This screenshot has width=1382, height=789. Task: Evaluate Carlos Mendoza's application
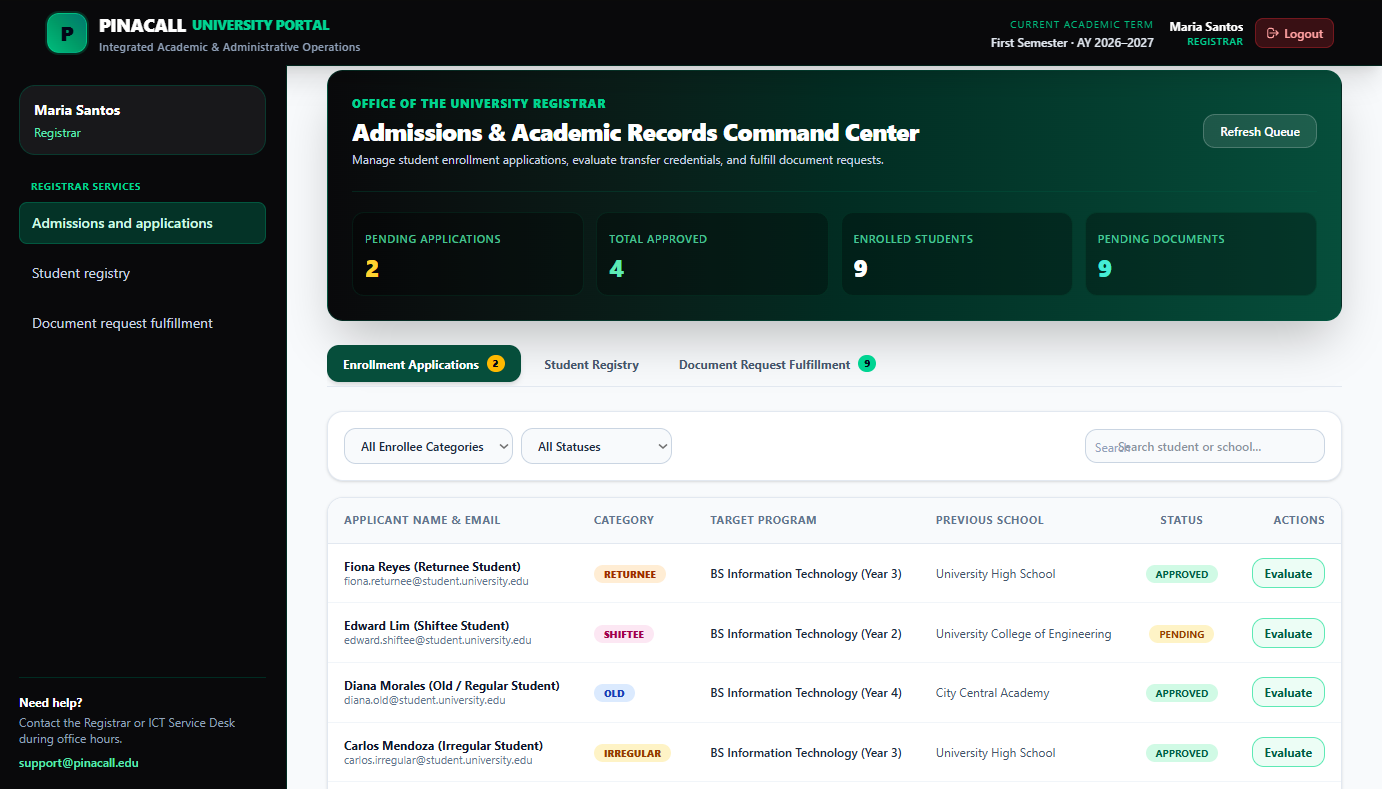[1288, 752]
